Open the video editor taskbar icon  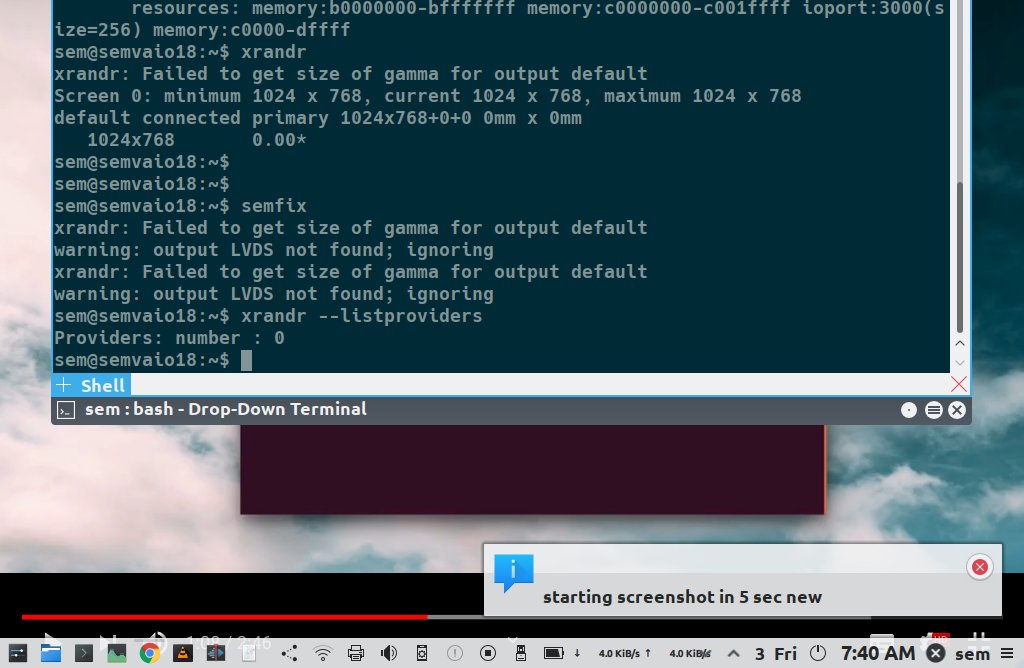(x=216, y=653)
